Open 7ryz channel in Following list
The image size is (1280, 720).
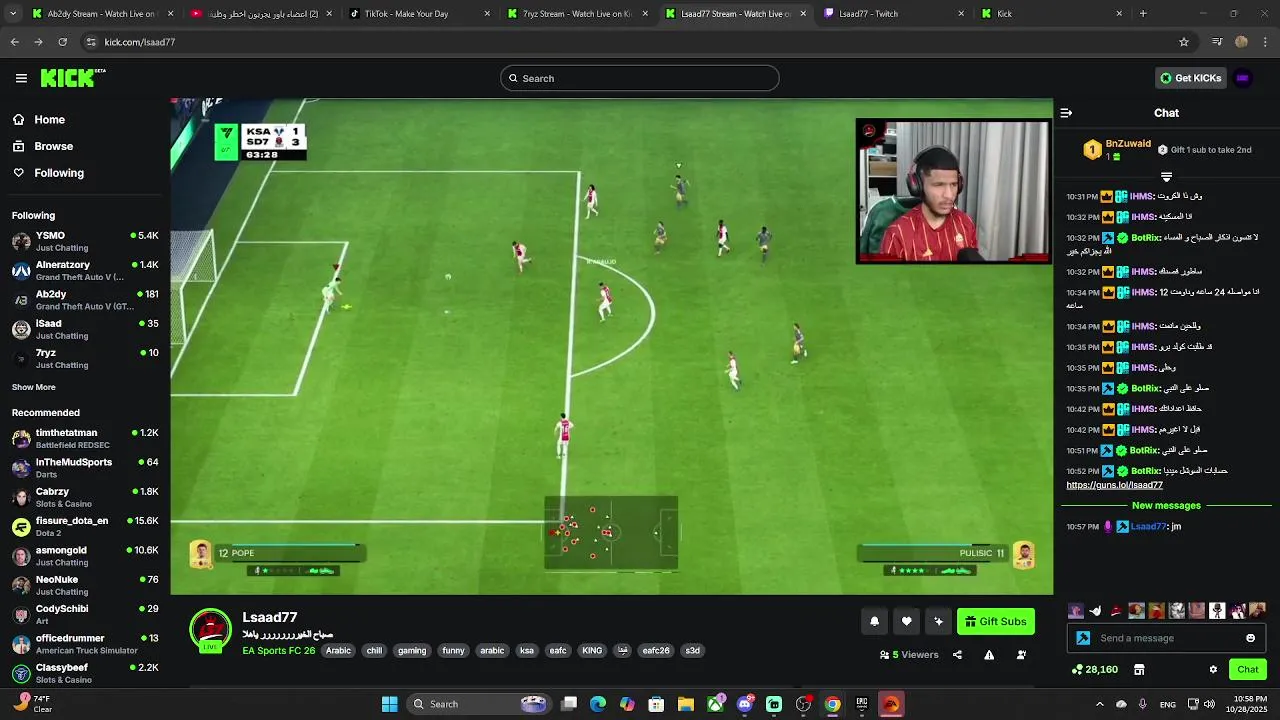tap(85, 358)
